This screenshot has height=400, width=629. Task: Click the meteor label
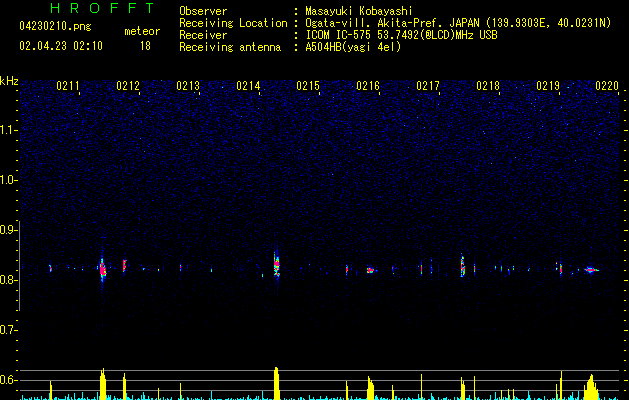pos(142,31)
